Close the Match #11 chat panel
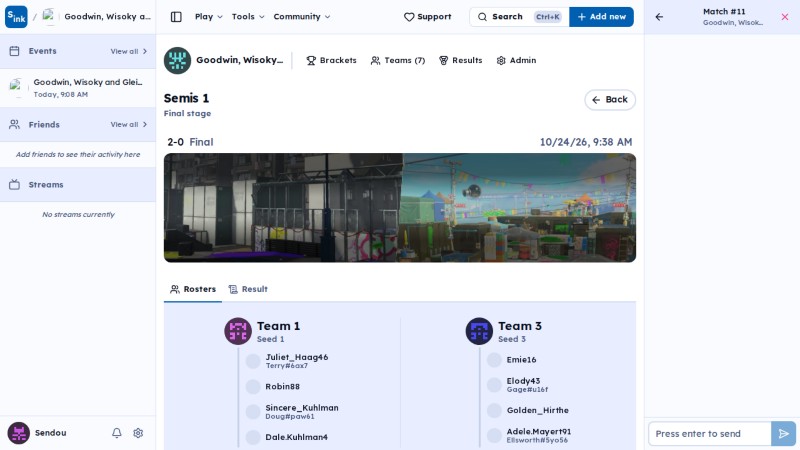This screenshot has height=450, width=800. point(785,17)
